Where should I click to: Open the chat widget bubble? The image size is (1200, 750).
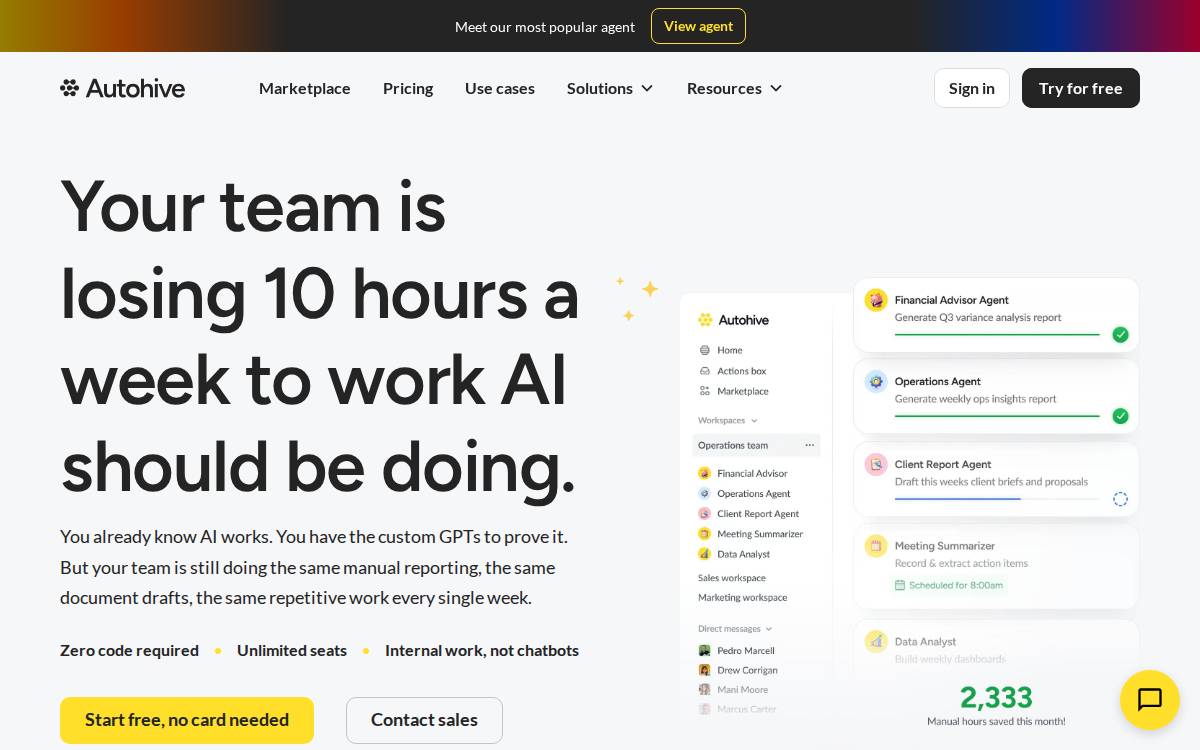(x=1150, y=700)
